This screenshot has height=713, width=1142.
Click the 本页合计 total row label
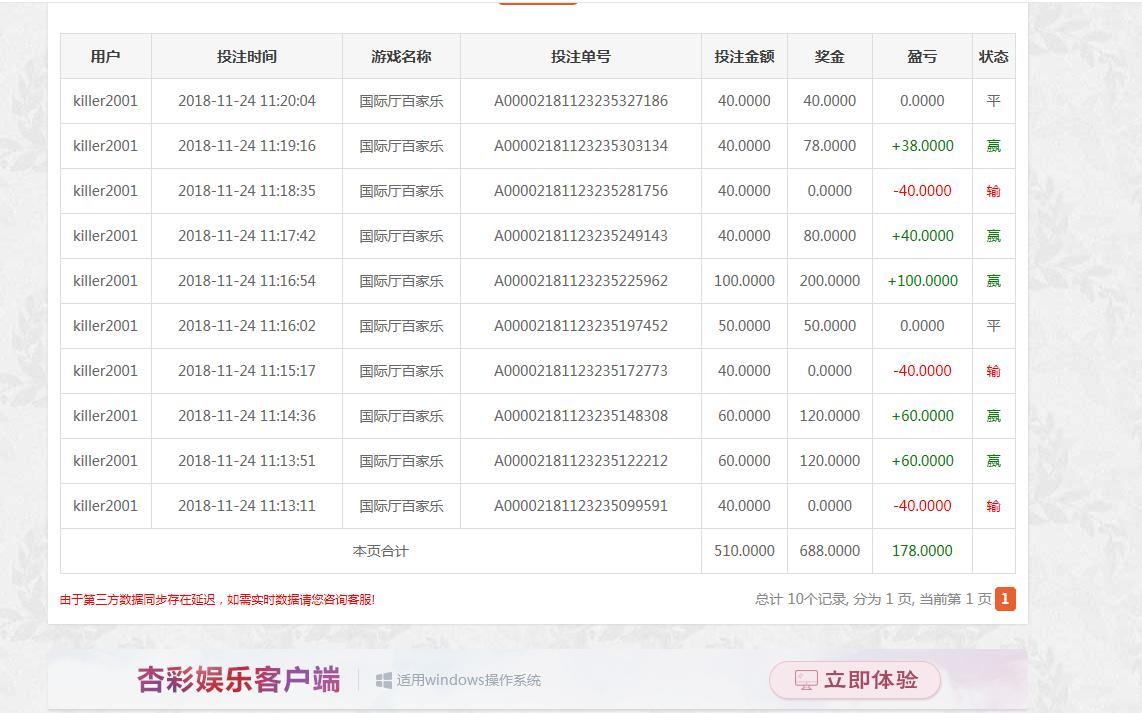[x=380, y=551]
